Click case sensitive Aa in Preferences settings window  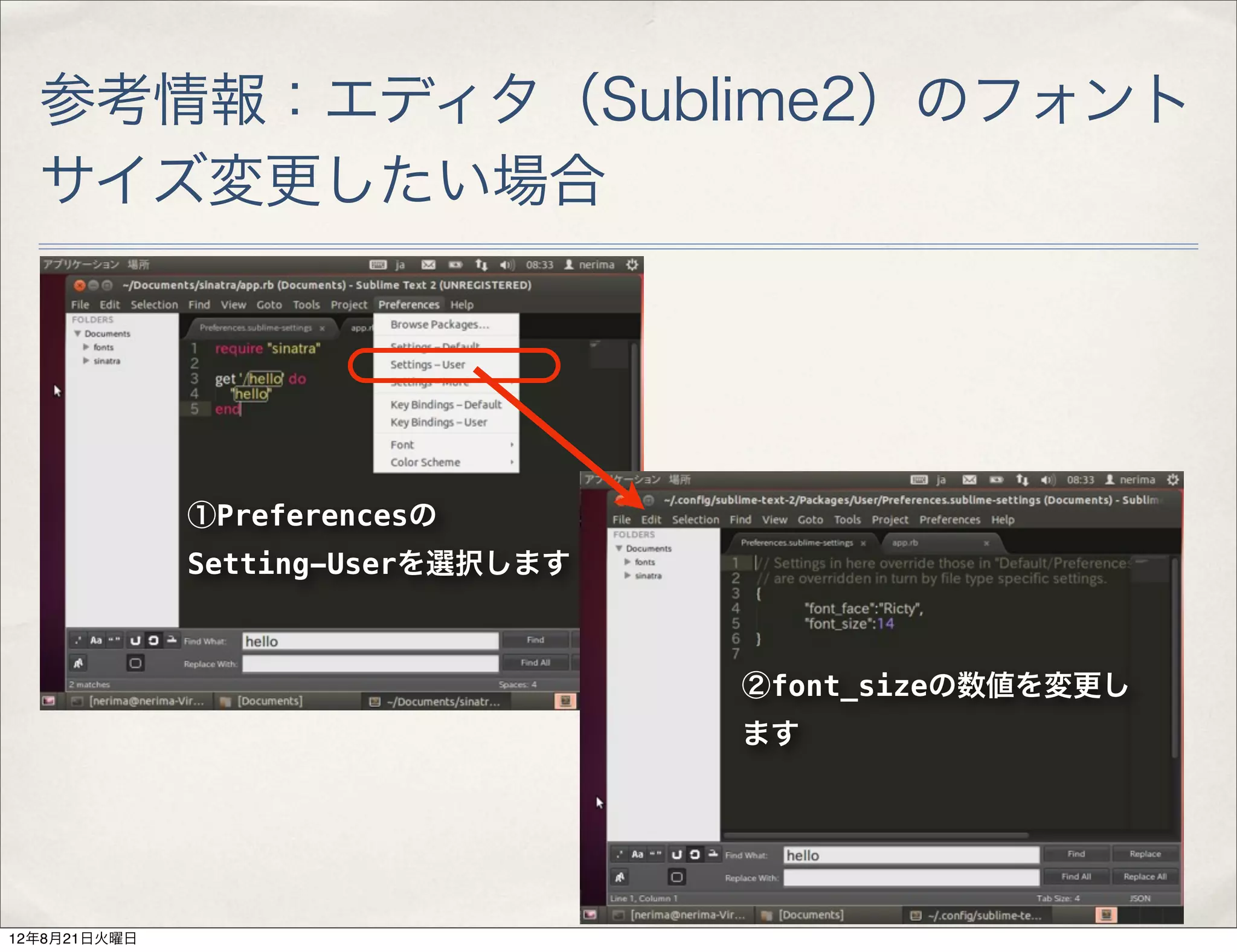click(x=637, y=854)
